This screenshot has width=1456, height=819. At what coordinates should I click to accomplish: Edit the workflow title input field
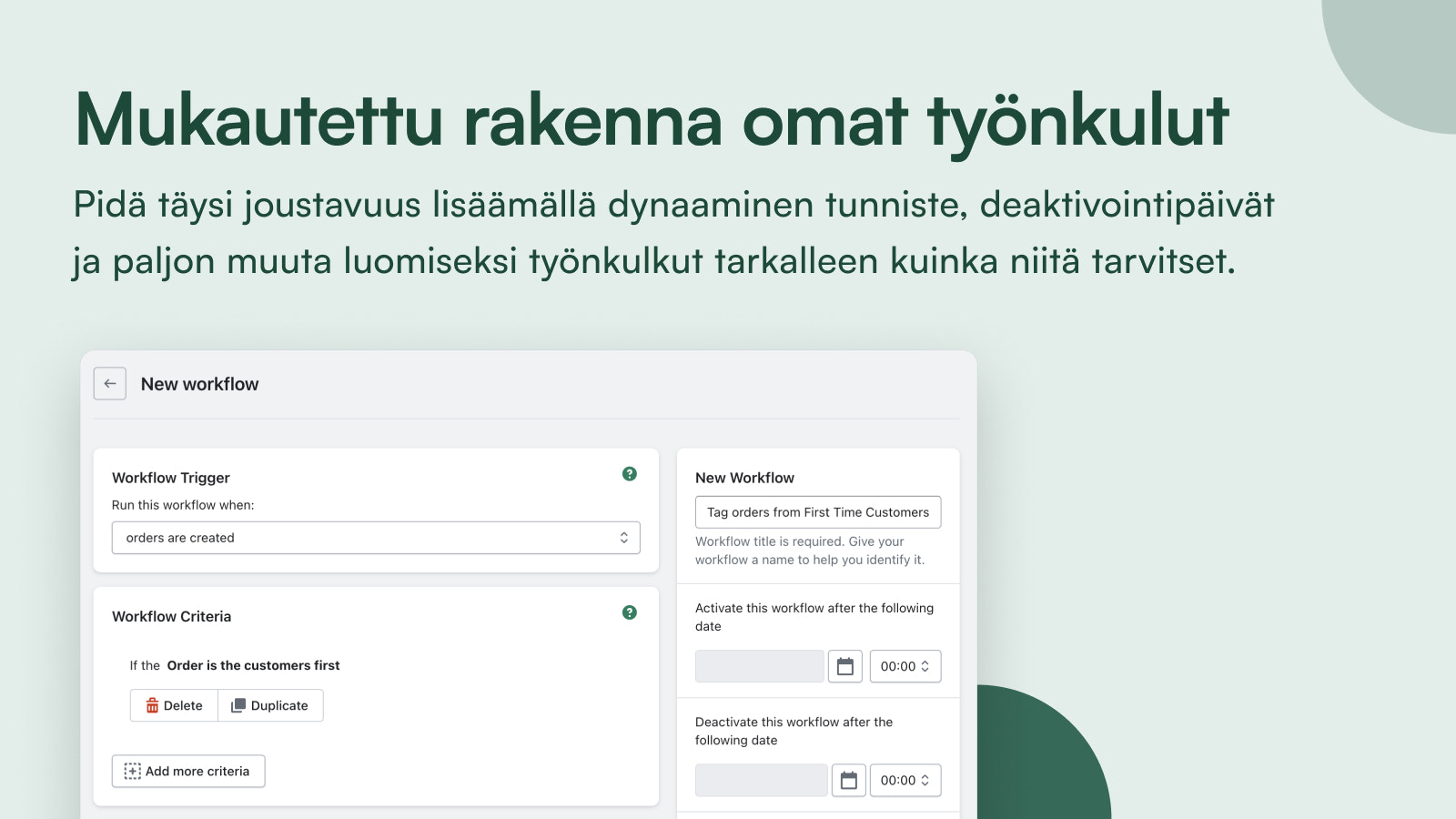(818, 512)
